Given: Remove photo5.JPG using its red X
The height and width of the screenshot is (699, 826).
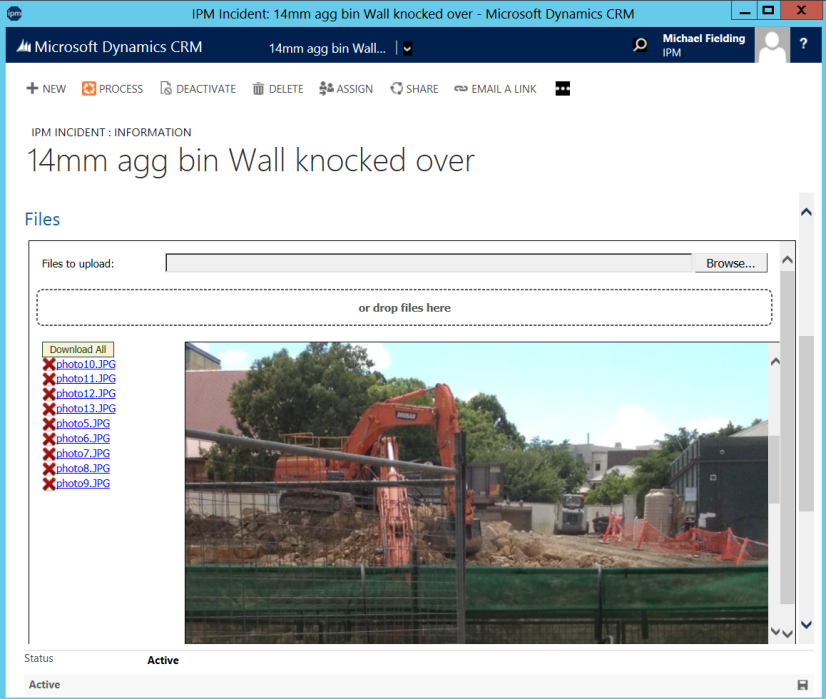Looking at the screenshot, I should pyautogui.click(x=48, y=424).
